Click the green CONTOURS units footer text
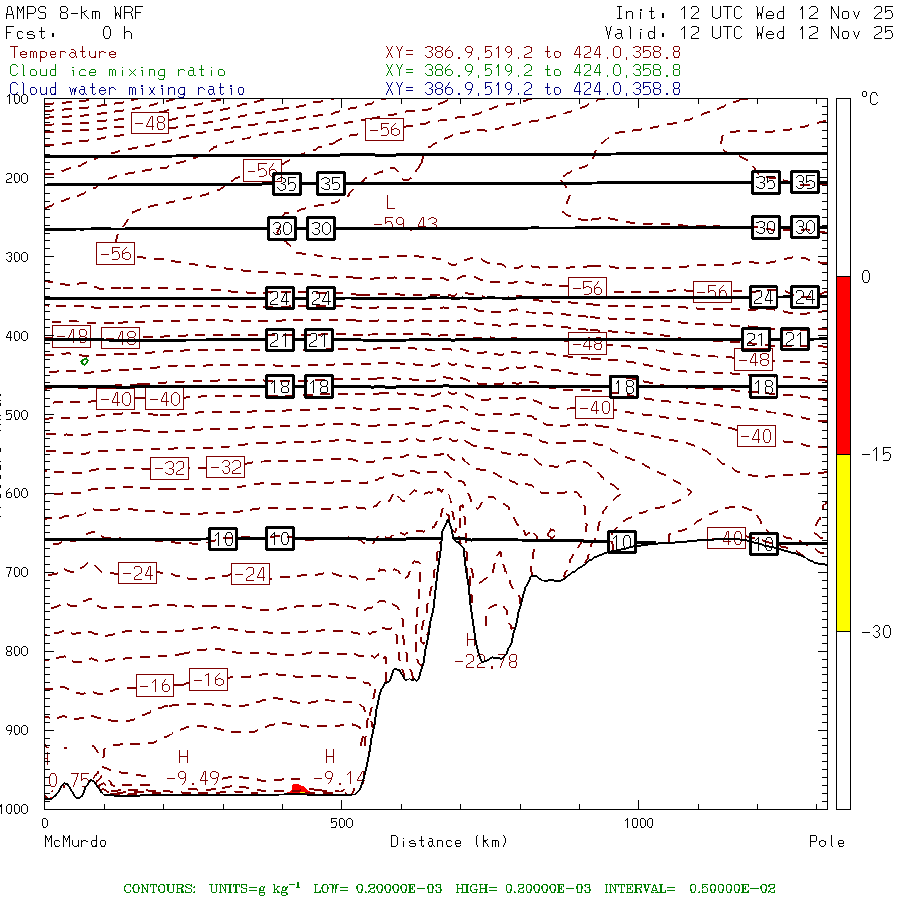Image resolution: width=900 pixels, height=900 pixels. coord(449,888)
